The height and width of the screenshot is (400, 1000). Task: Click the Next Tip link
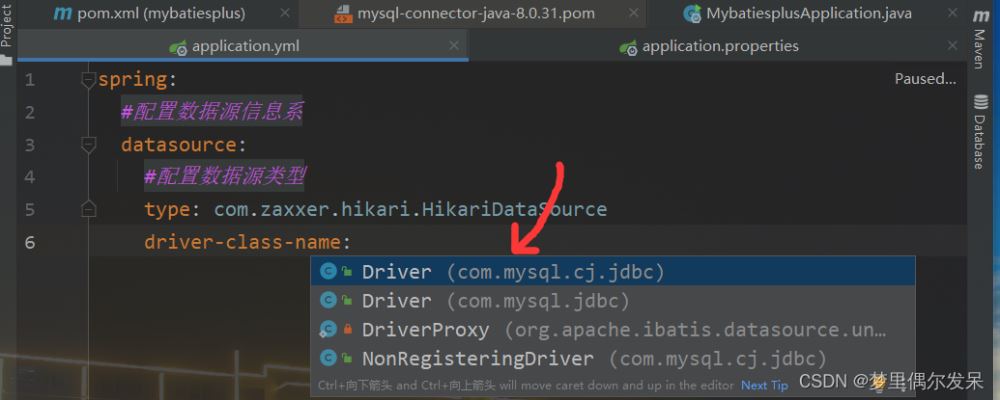click(764, 385)
